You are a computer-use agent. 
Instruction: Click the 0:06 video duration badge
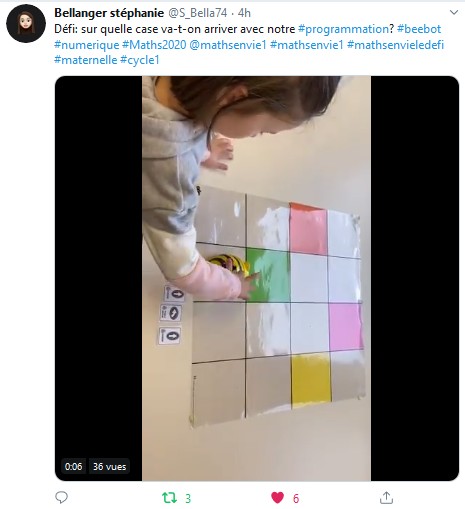click(x=73, y=466)
